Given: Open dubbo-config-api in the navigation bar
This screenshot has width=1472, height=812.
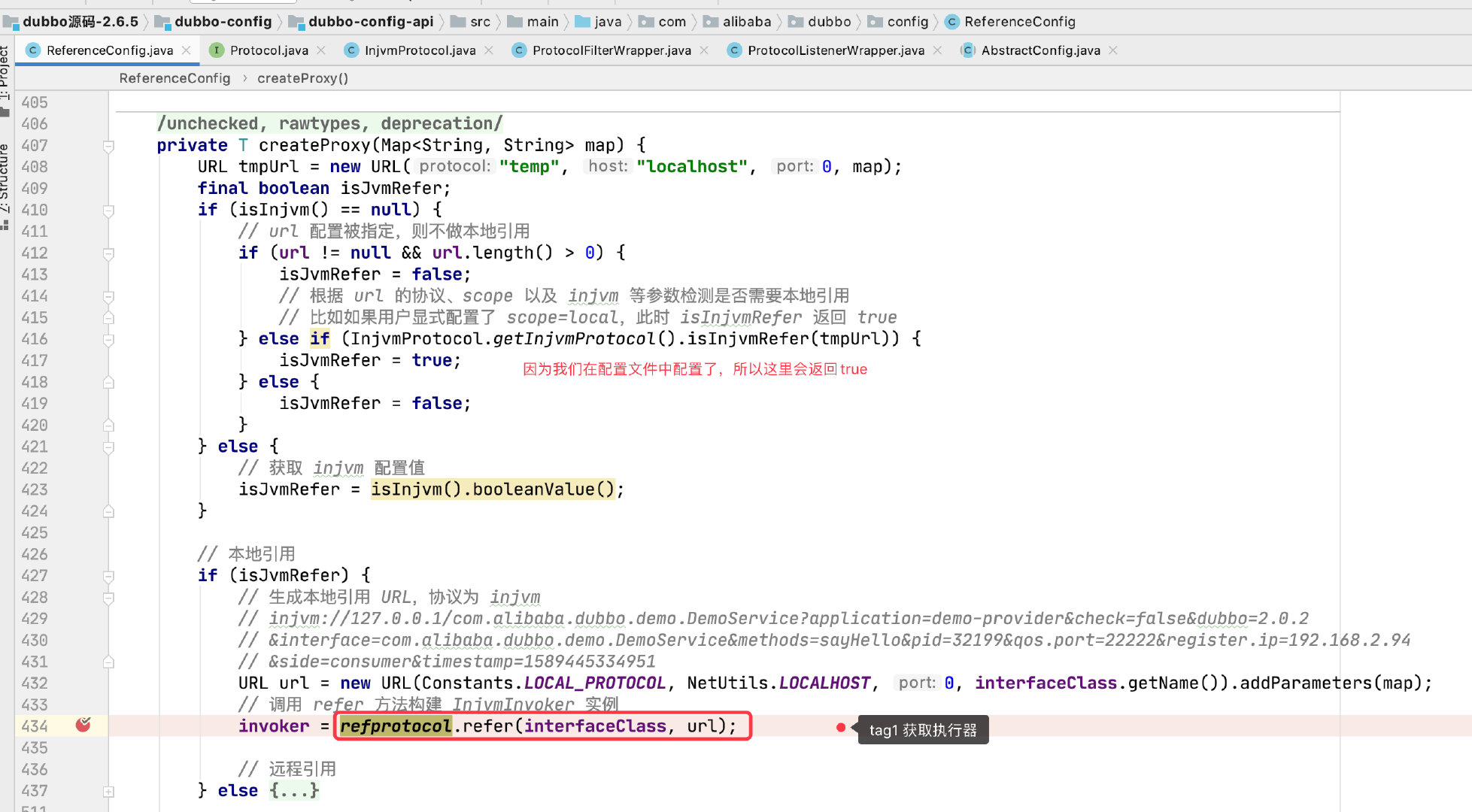Looking at the screenshot, I should pos(371,22).
